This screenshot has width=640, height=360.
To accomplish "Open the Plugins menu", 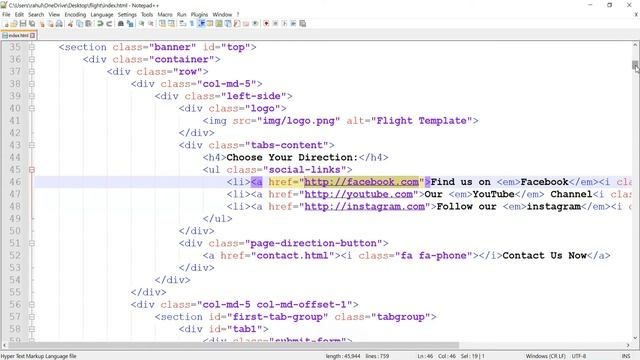I will coord(199,14).
